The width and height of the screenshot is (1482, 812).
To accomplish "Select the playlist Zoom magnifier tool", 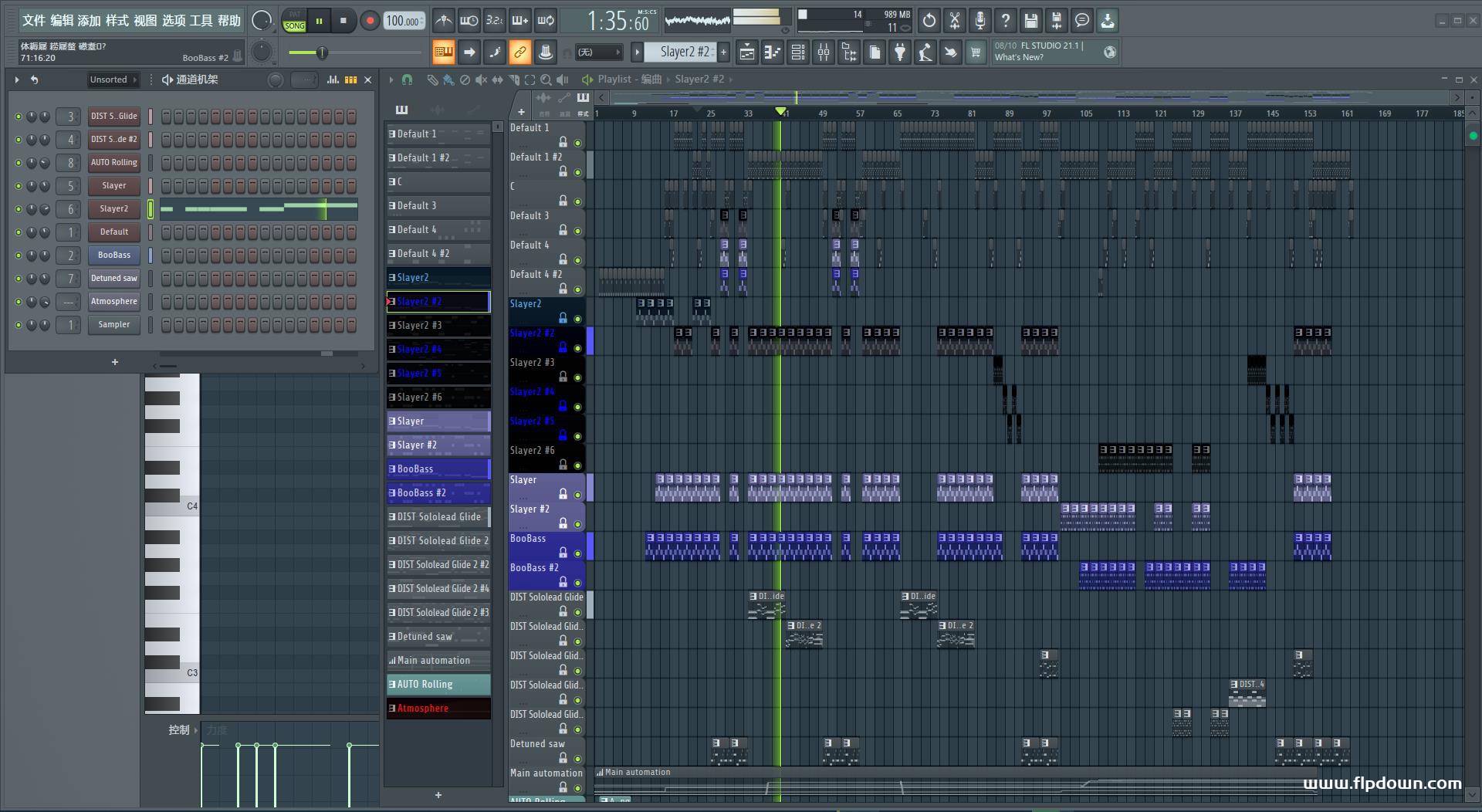I will (x=546, y=80).
